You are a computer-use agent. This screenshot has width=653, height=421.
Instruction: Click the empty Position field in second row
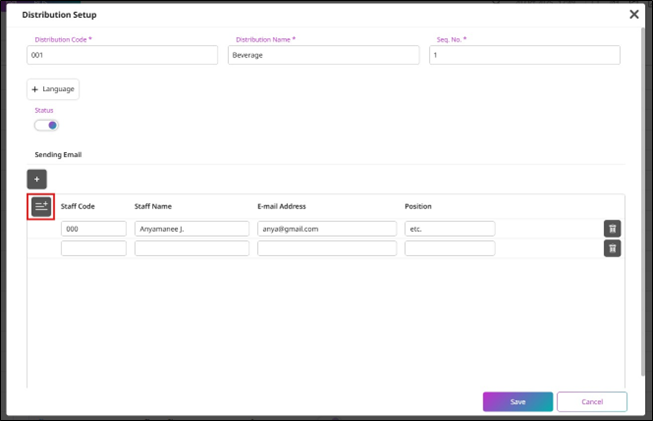pos(450,248)
